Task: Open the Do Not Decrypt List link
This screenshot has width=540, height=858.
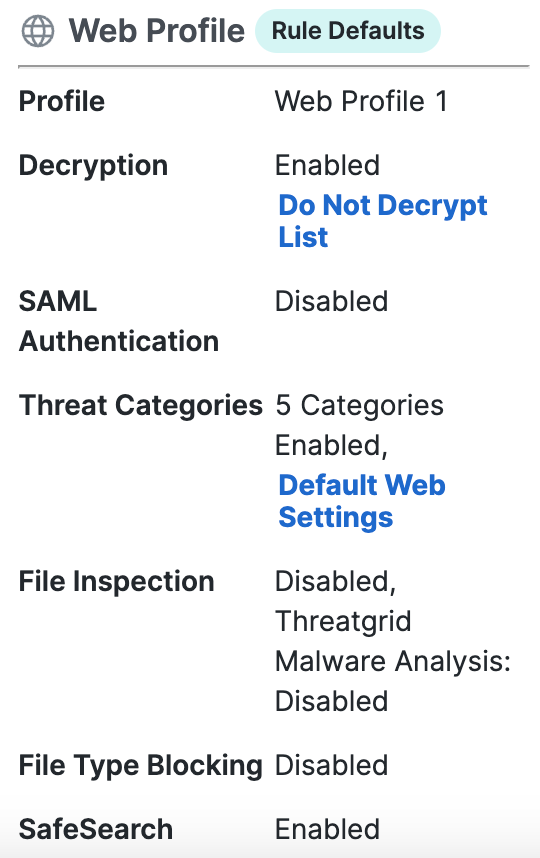Action: coord(382,221)
